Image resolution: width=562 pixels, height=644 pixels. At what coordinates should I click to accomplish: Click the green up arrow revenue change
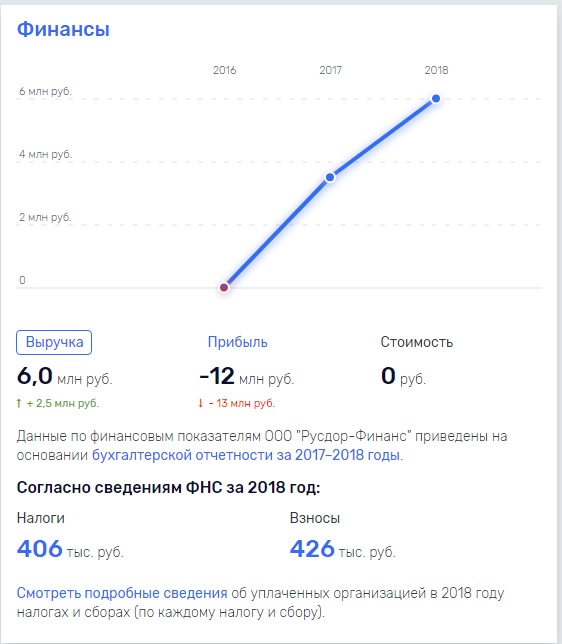[18, 403]
